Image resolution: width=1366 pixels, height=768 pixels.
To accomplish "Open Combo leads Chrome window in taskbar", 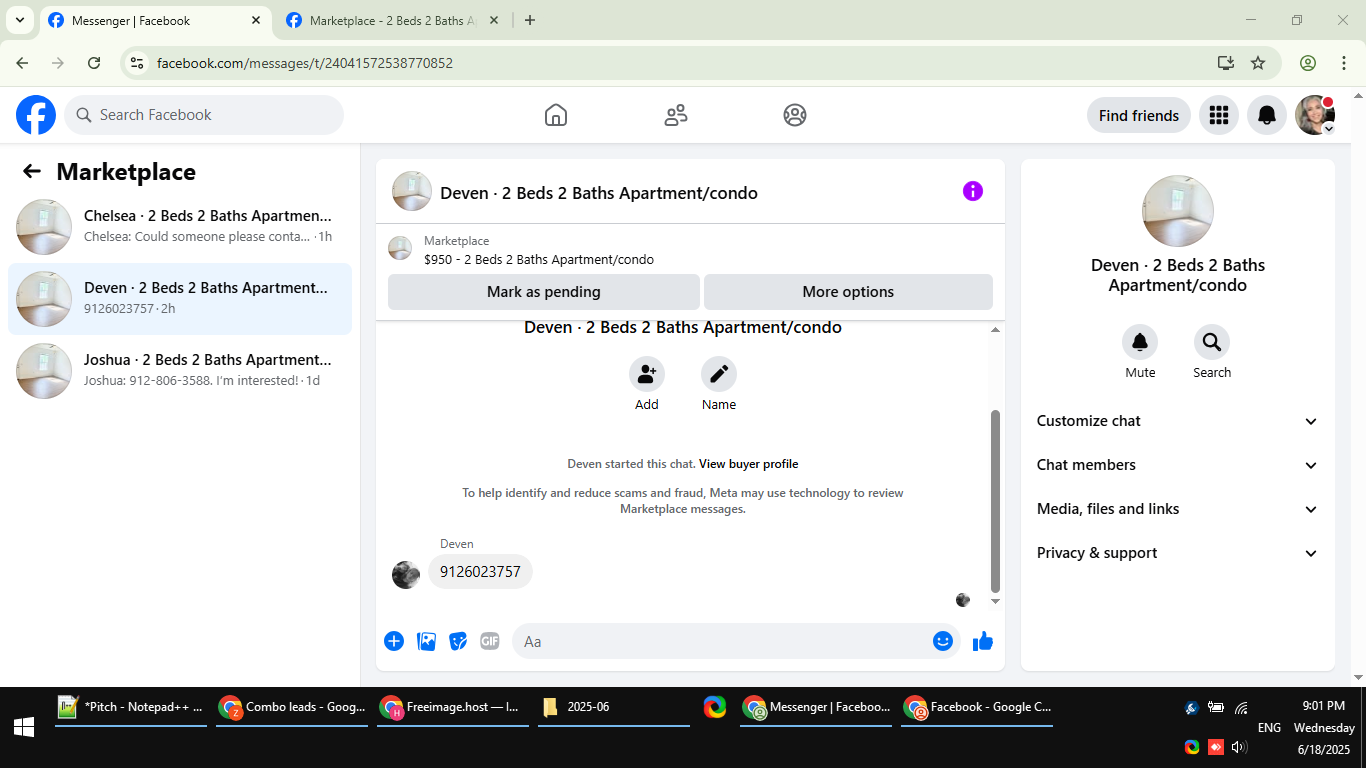I will [292, 707].
